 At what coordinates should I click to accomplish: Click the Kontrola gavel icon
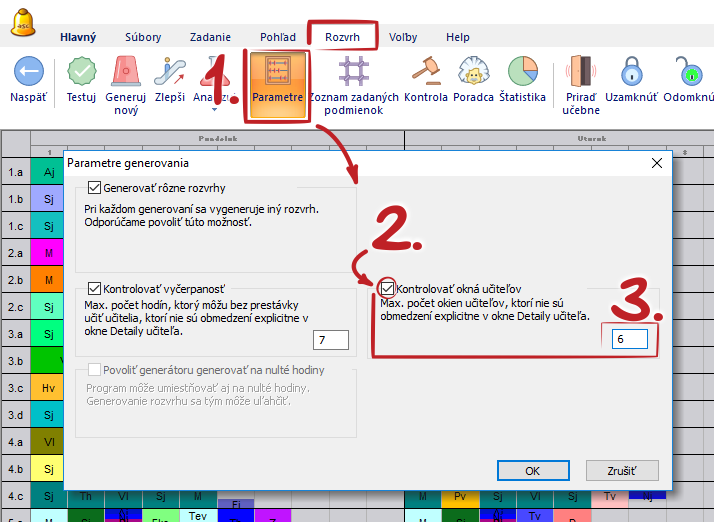[427, 72]
